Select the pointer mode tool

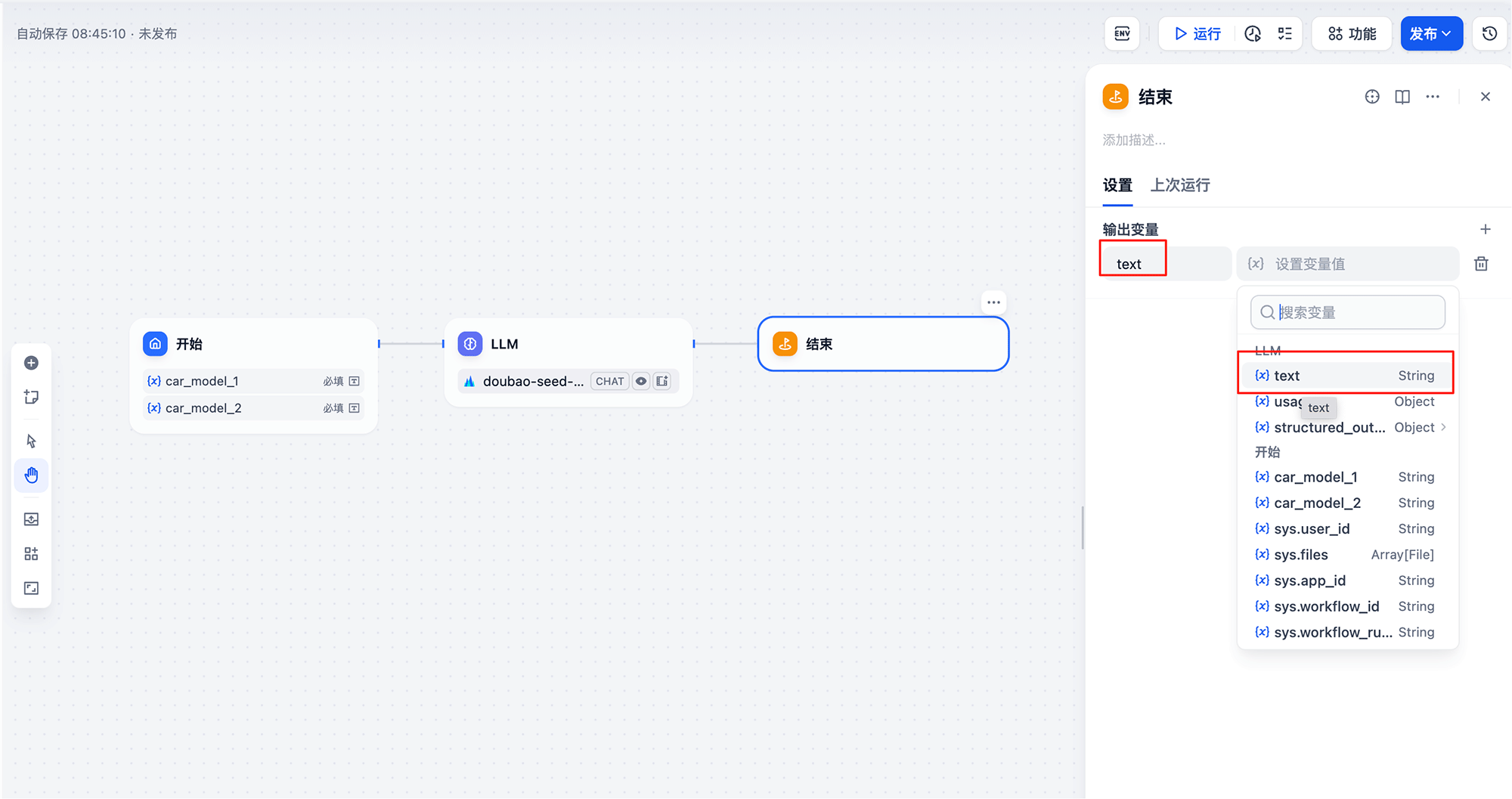tap(31, 441)
